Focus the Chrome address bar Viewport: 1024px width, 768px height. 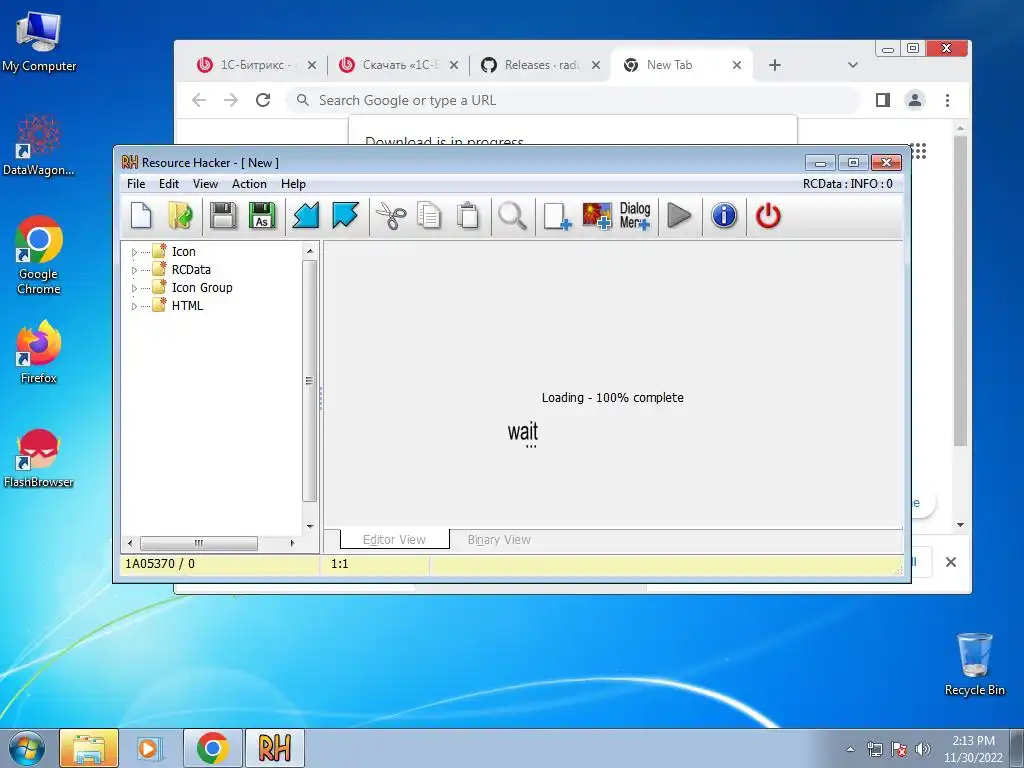pyautogui.click(x=572, y=100)
